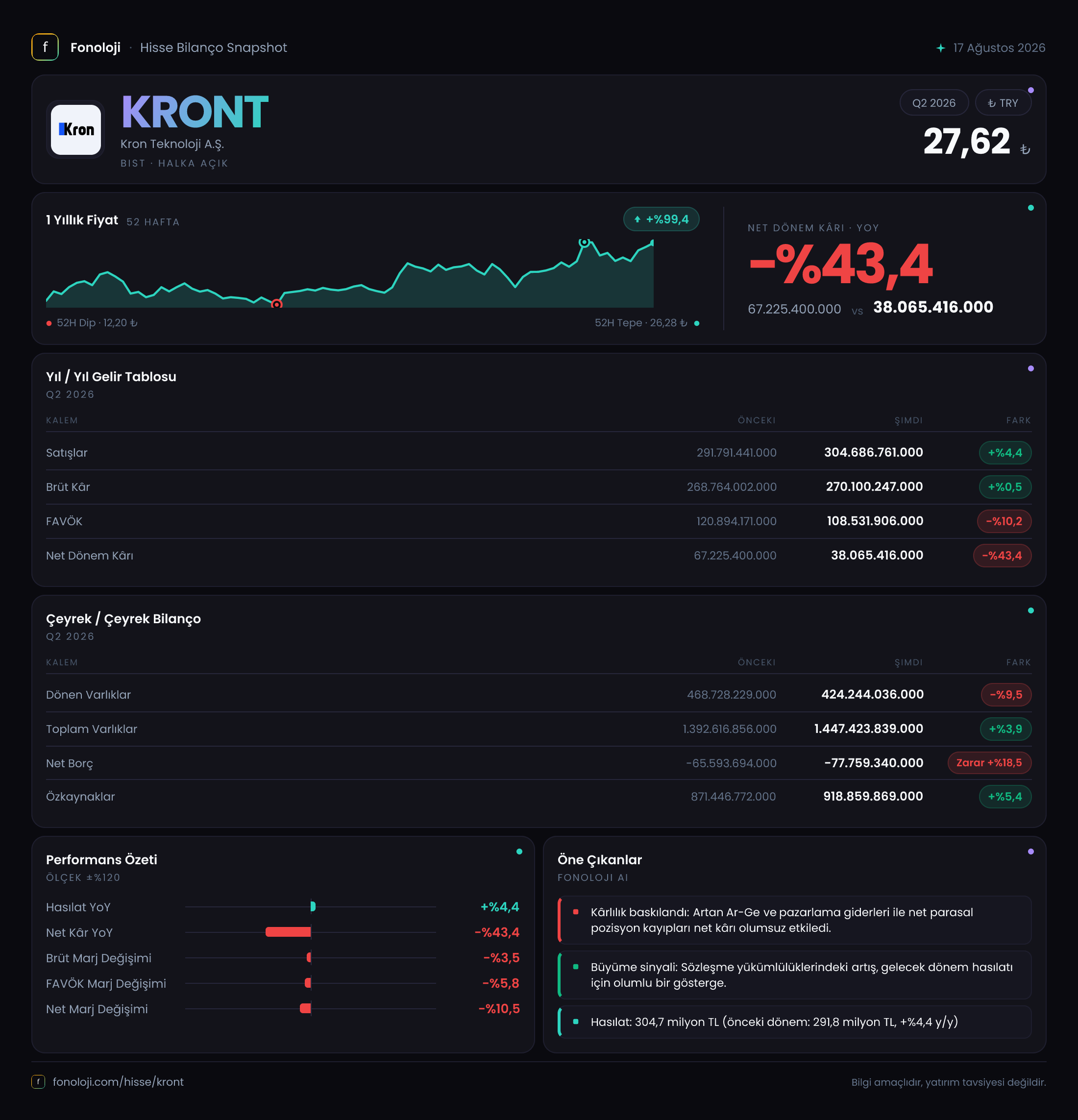Screen dimensions: 1078x1120
Task: Click the KRONT ticker title
Action: [195, 112]
